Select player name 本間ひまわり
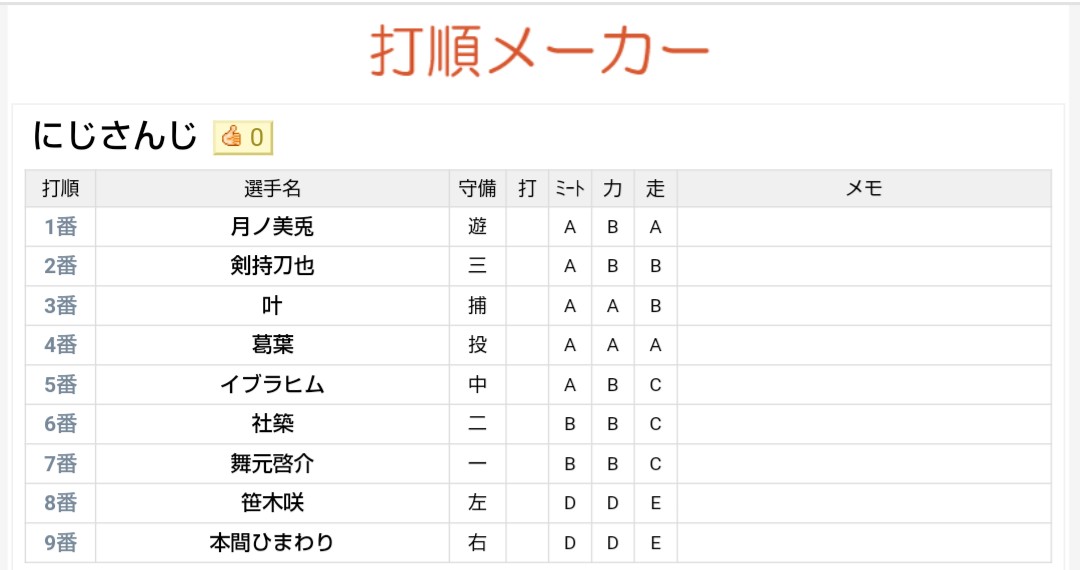 pos(272,542)
